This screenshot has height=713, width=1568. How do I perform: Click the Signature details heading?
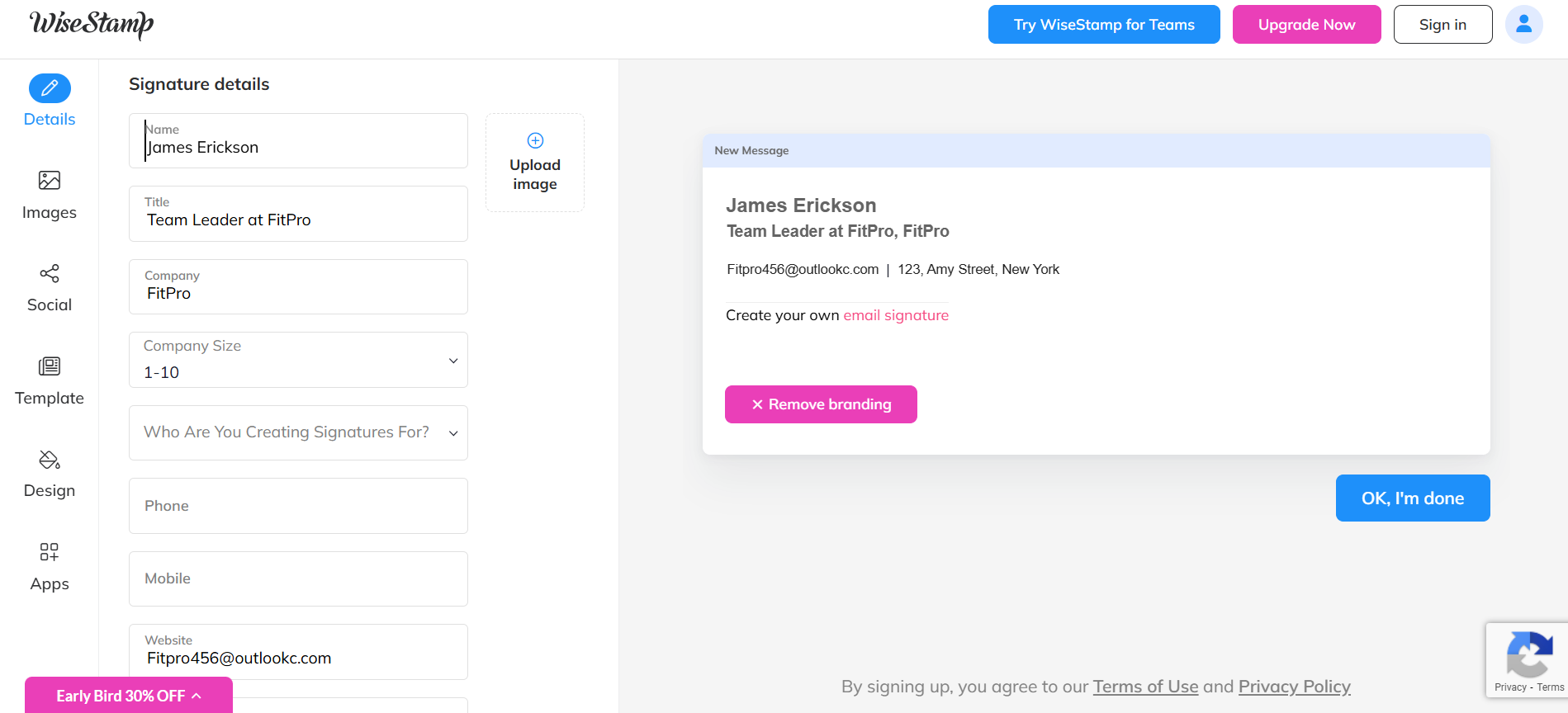pyautogui.click(x=199, y=84)
